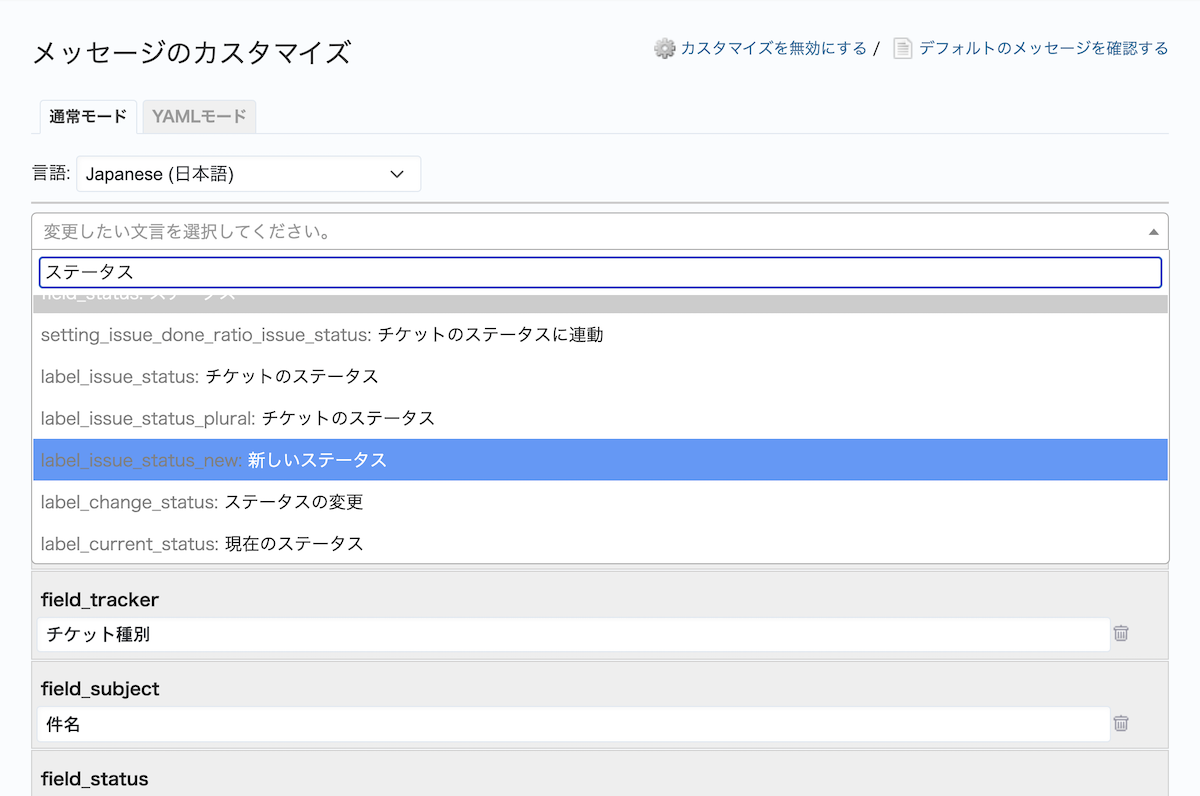Viewport: 1200px width, 796px height.
Task: Open デフォルトのメッセージを確認する link
Action: [1043, 48]
